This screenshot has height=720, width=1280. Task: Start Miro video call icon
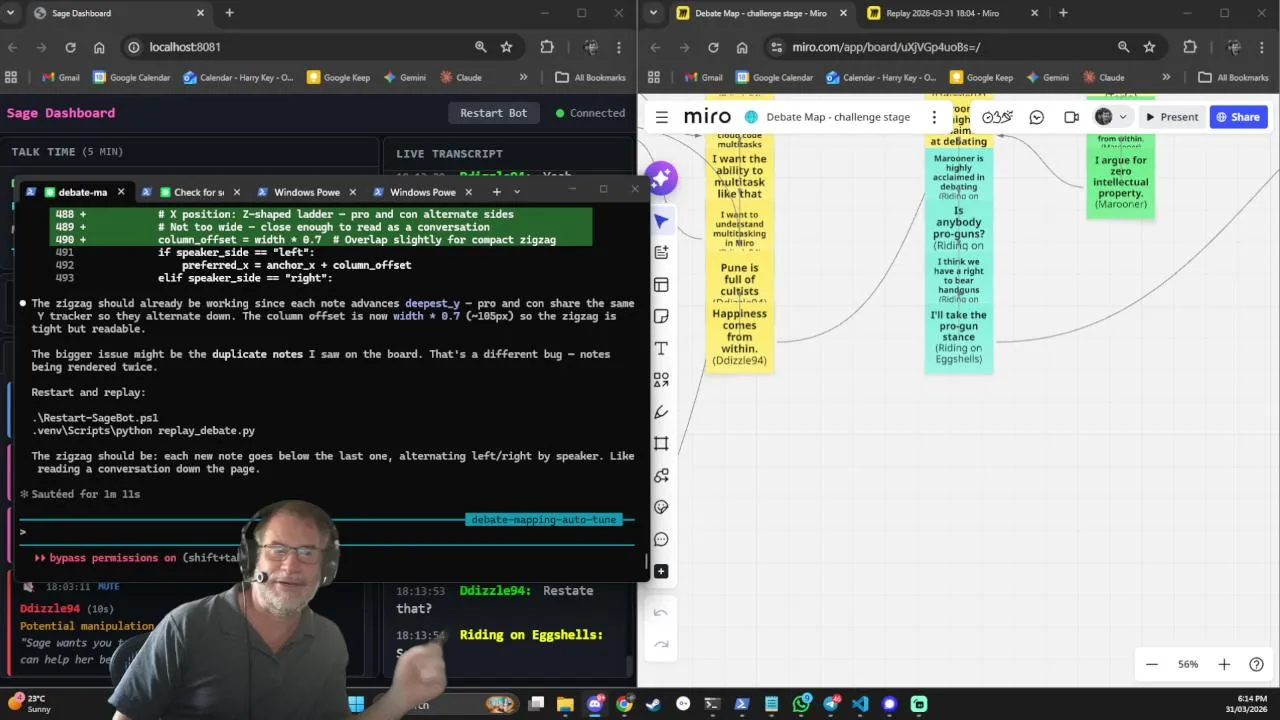[1071, 117]
